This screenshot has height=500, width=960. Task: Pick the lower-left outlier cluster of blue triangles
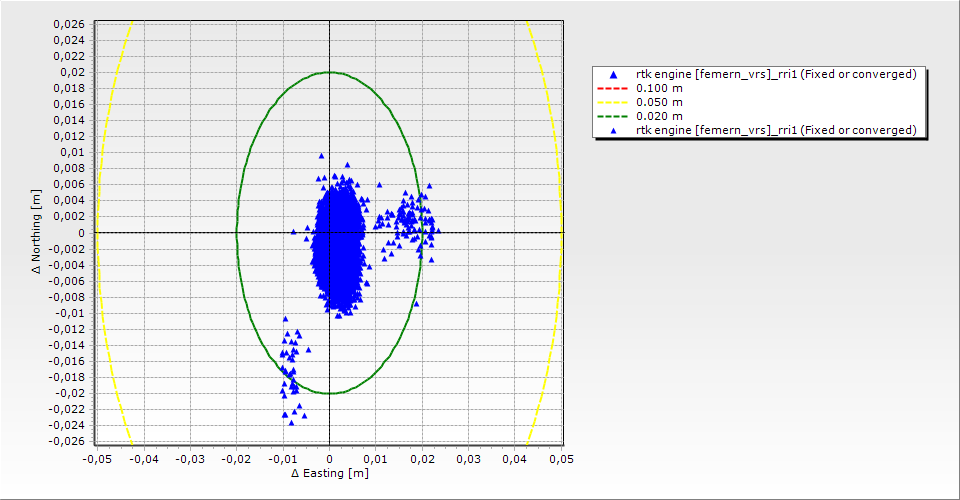pos(290,370)
